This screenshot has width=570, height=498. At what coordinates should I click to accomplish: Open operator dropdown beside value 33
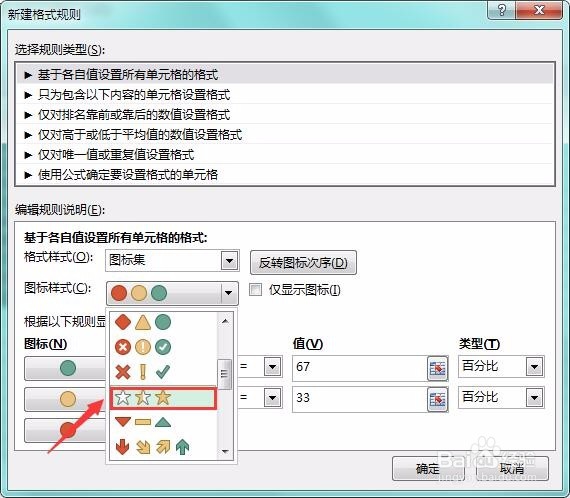point(273,398)
